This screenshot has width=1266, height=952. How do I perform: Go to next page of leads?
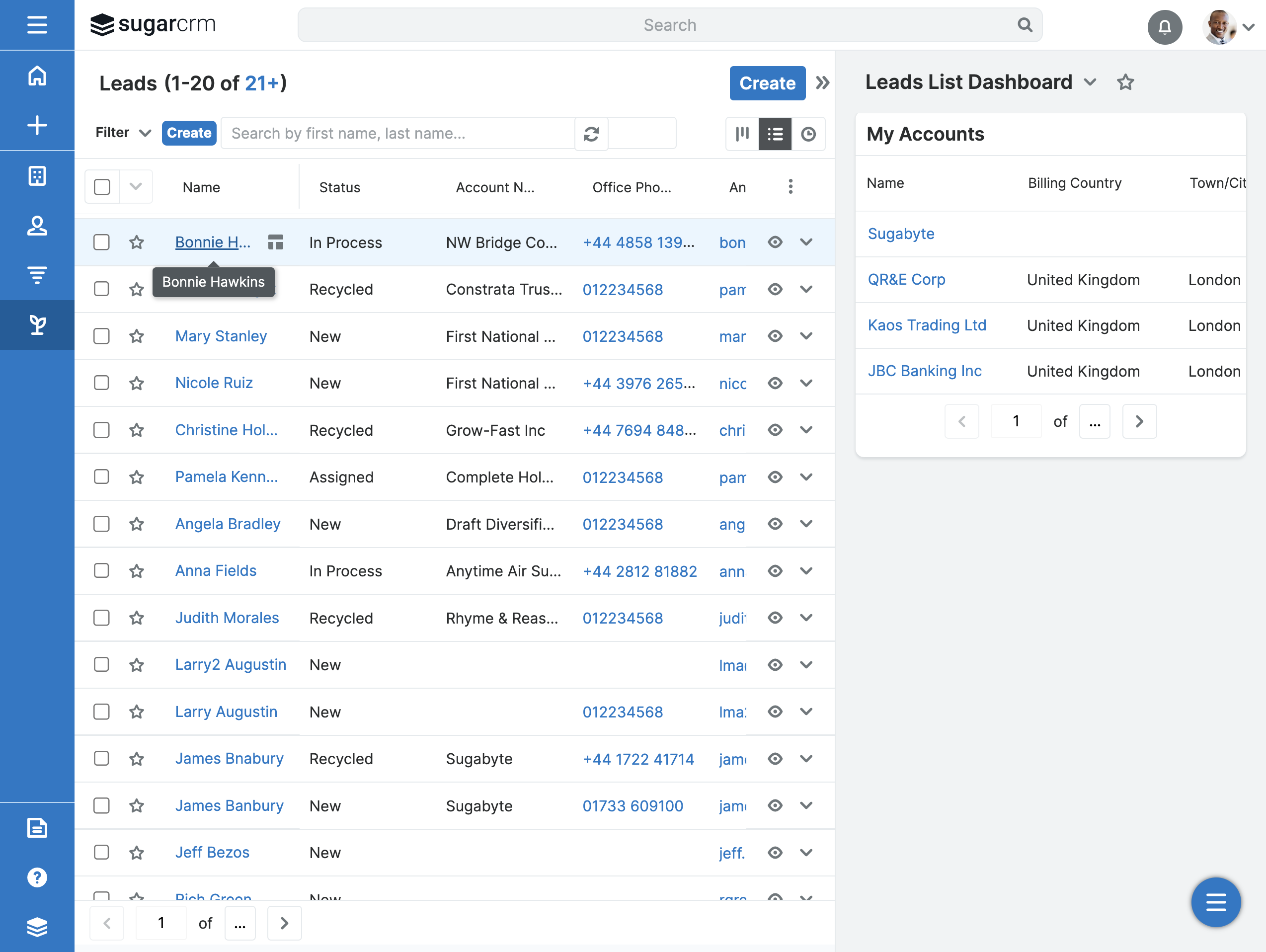[284, 923]
